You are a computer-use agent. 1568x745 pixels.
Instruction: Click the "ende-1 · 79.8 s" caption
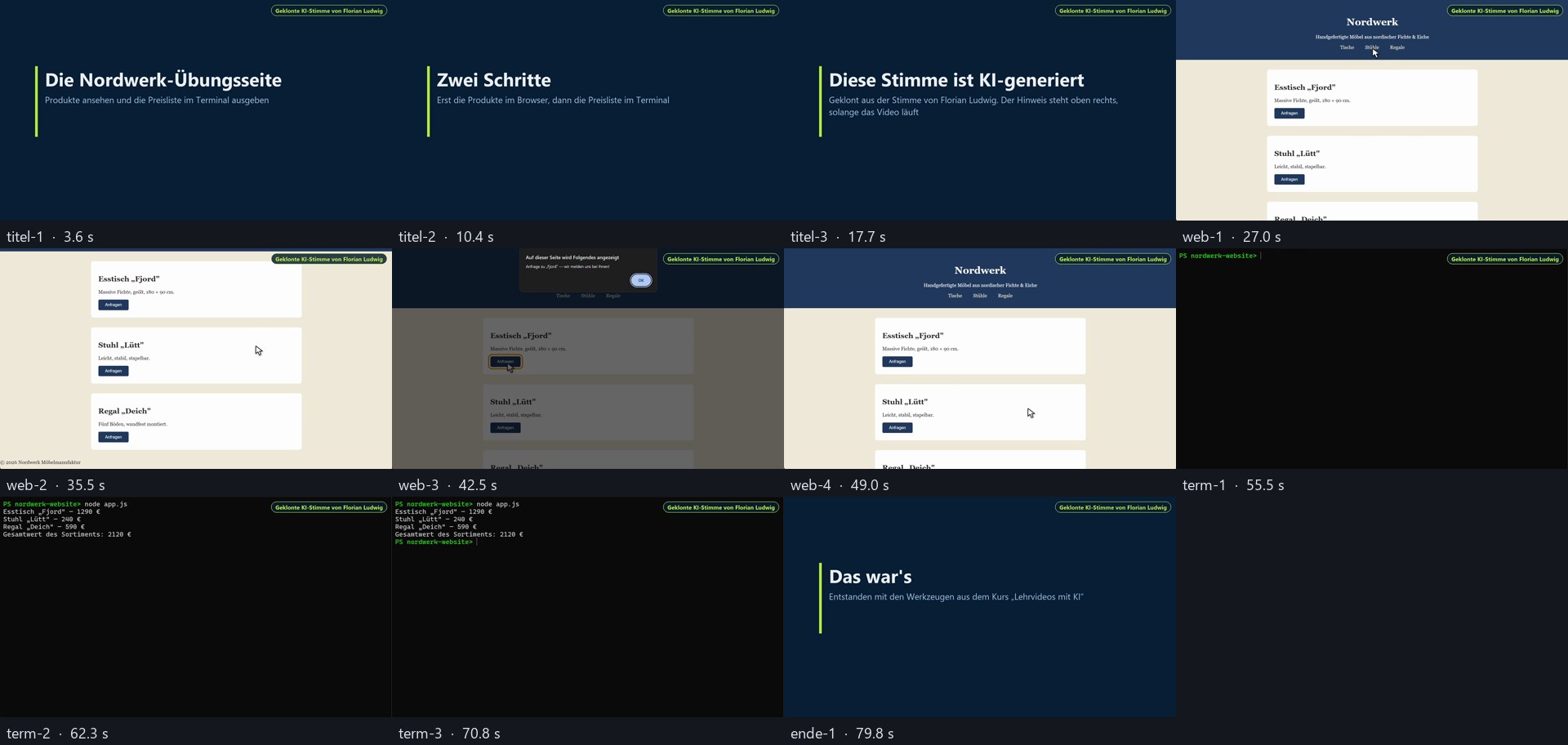click(842, 734)
